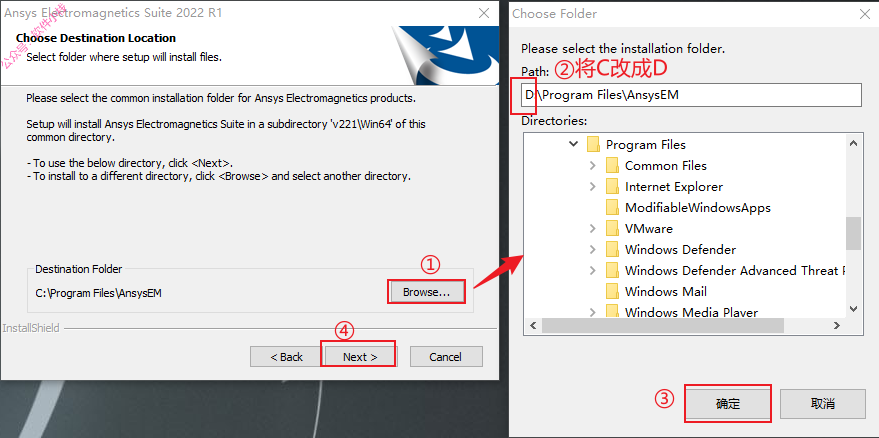Close the Choose Folder dialog

click(866, 14)
